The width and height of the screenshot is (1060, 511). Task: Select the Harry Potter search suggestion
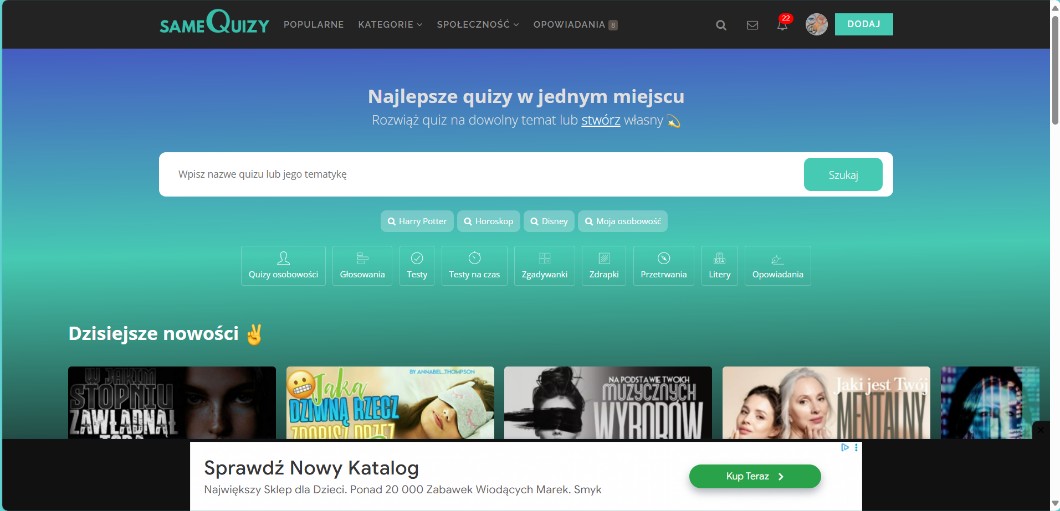417,221
